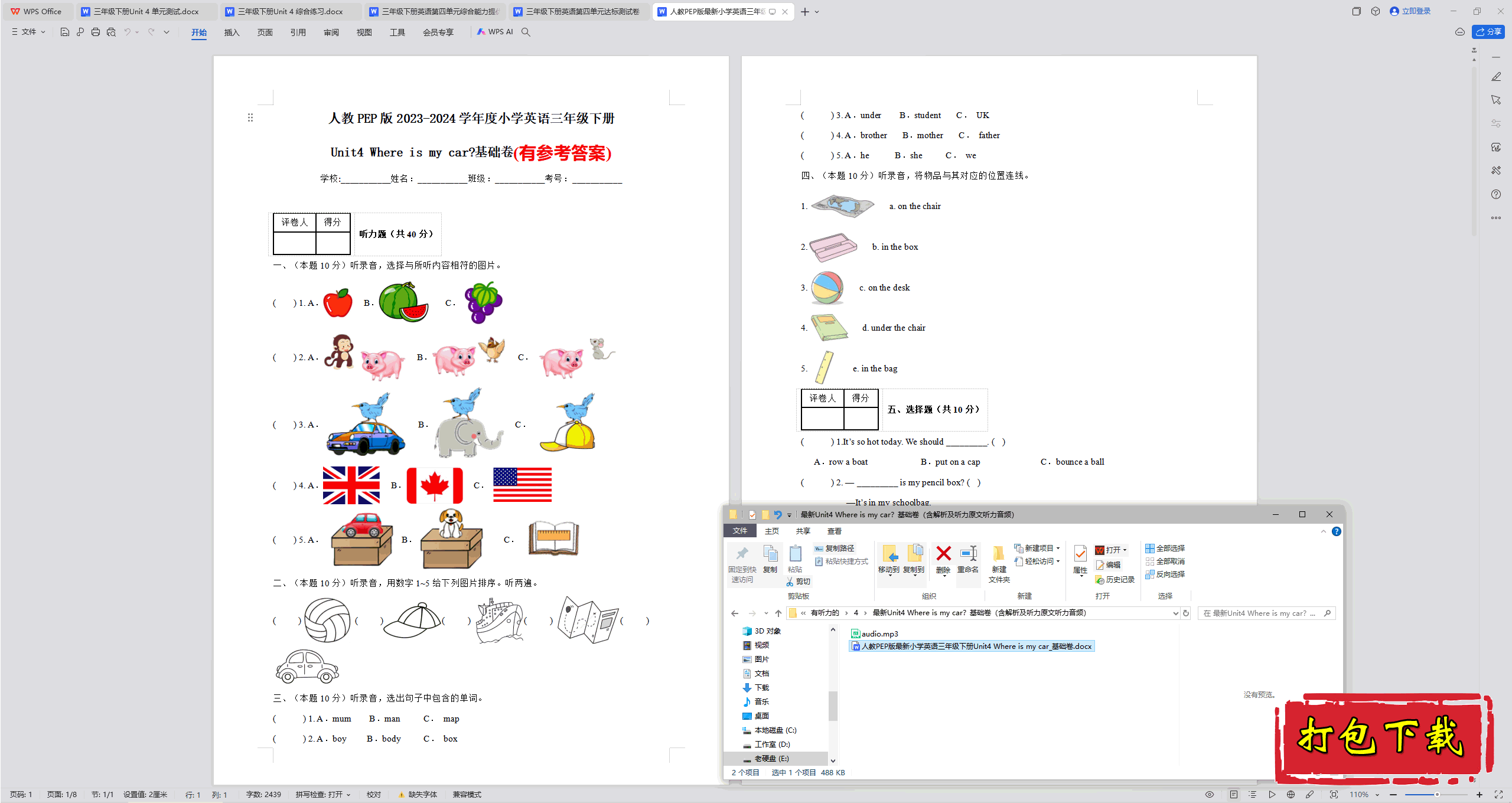Collapse the Explorer ribbon with chevron
The width and height of the screenshot is (1512, 803).
1324,531
